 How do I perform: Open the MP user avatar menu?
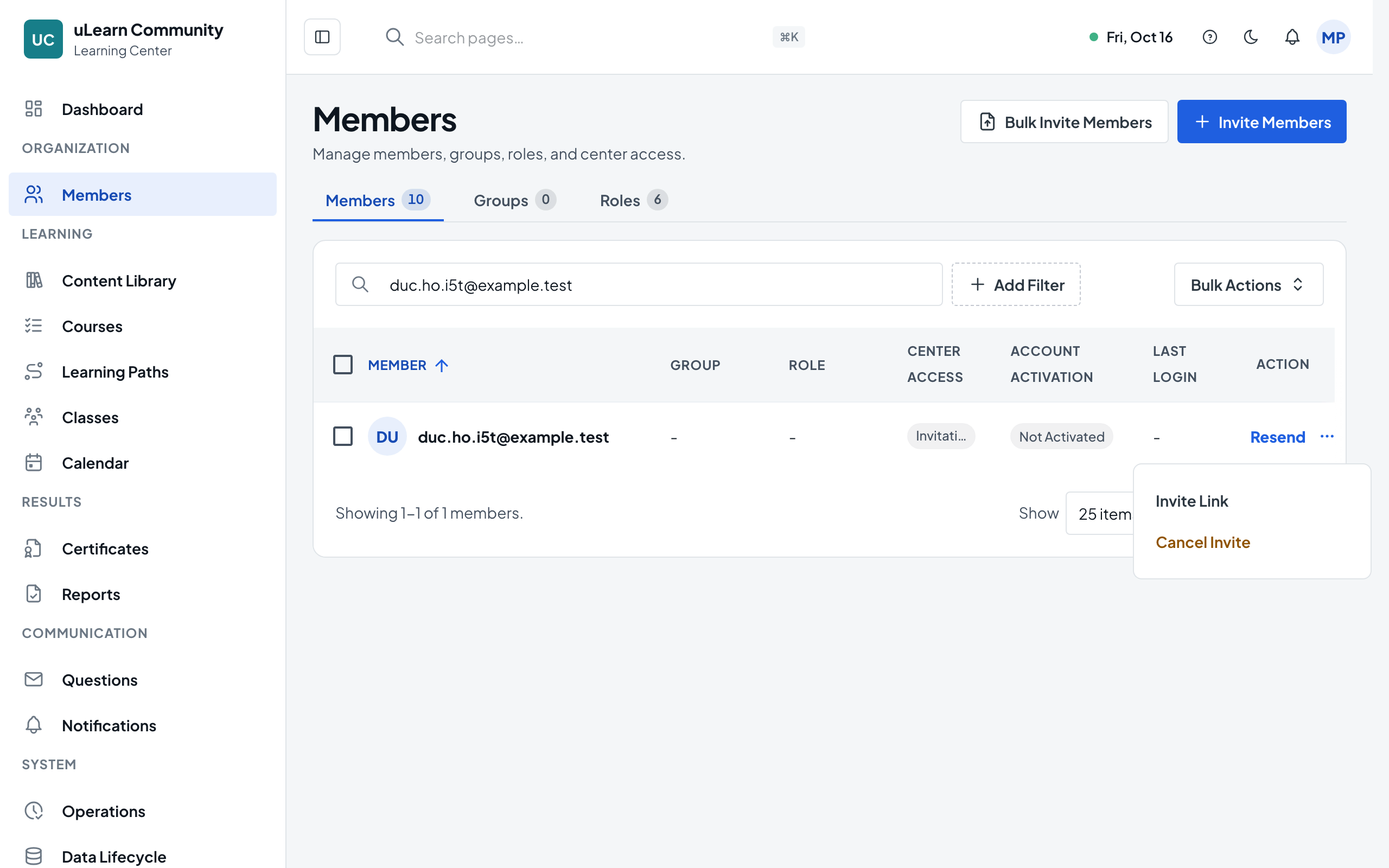1333,37
